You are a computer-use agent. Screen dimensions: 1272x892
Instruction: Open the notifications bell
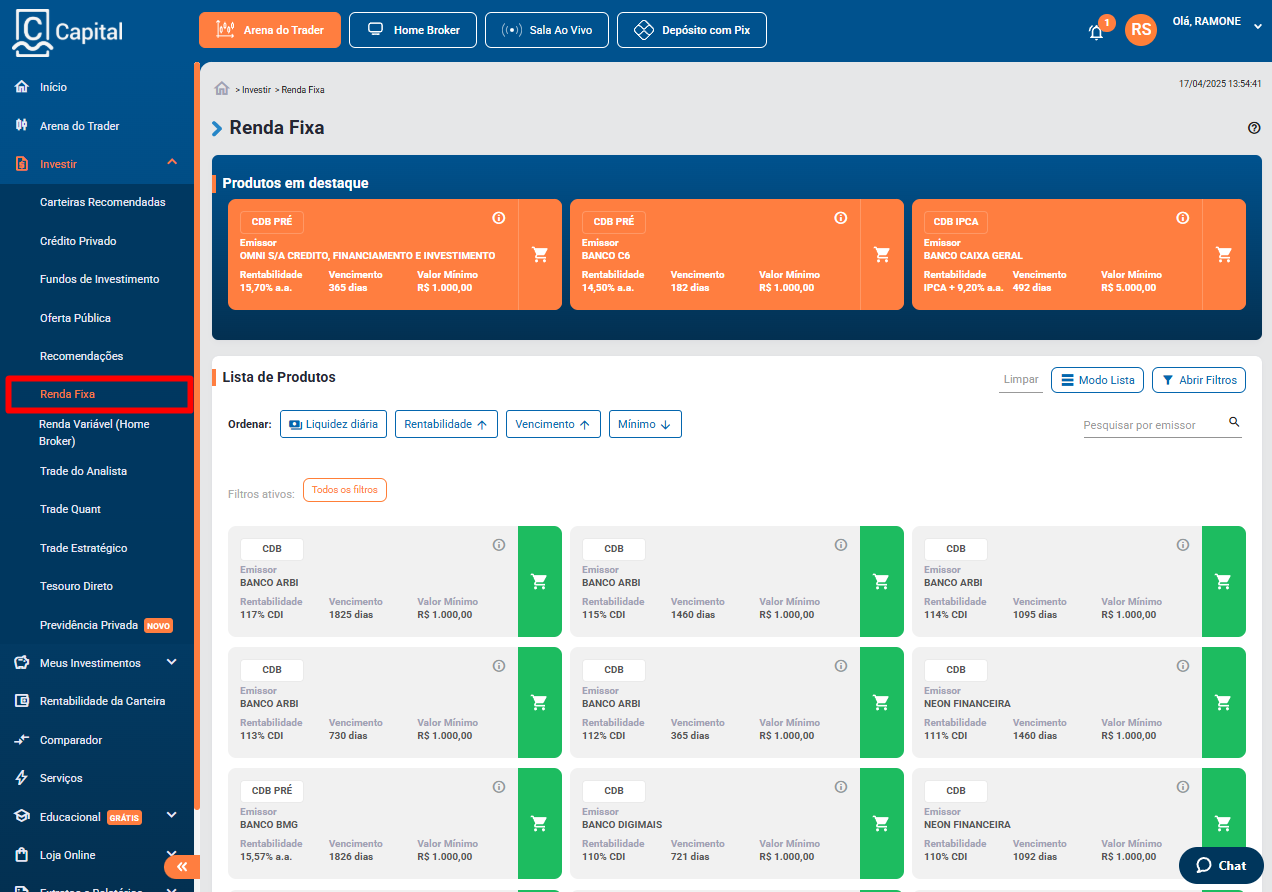pyautogui.click(x=1096, y=31)
